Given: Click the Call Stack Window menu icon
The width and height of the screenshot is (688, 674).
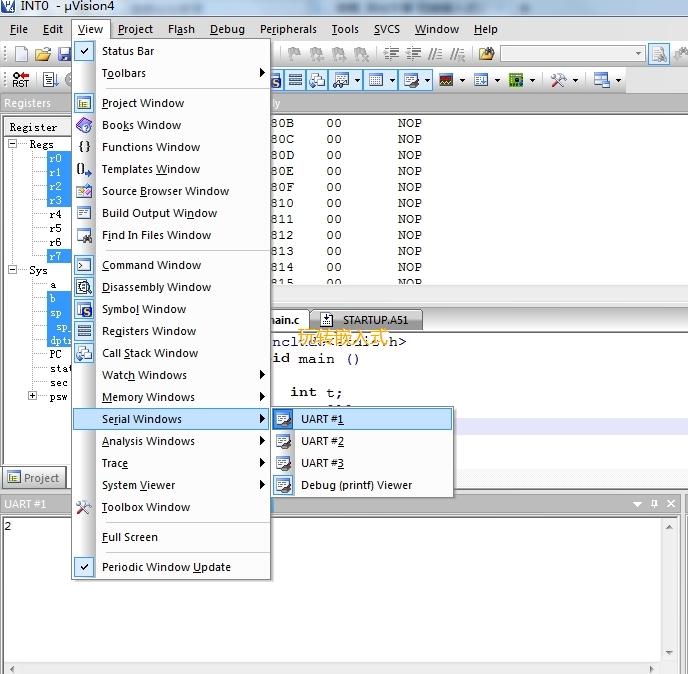Looking at the screenshot, I should (x=84, y=353).
